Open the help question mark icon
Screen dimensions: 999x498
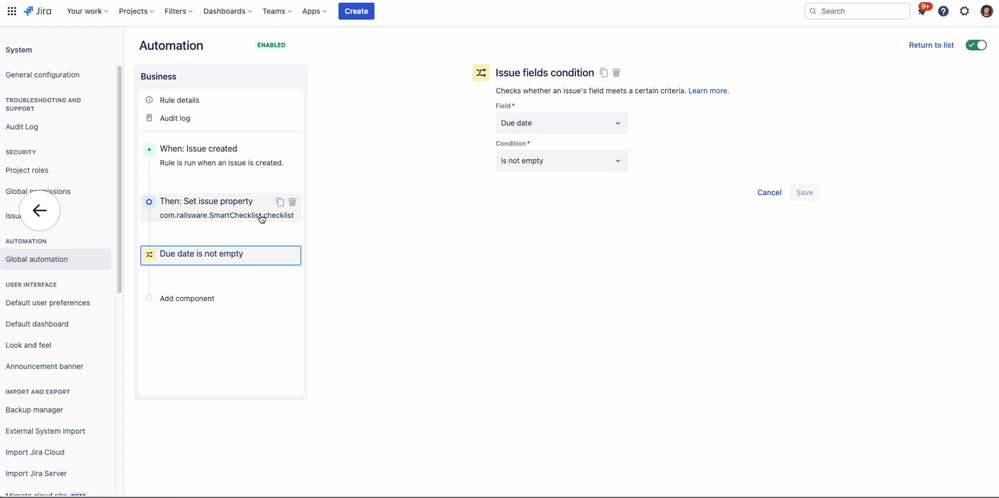pyautogui.click(x=944, y=11)
